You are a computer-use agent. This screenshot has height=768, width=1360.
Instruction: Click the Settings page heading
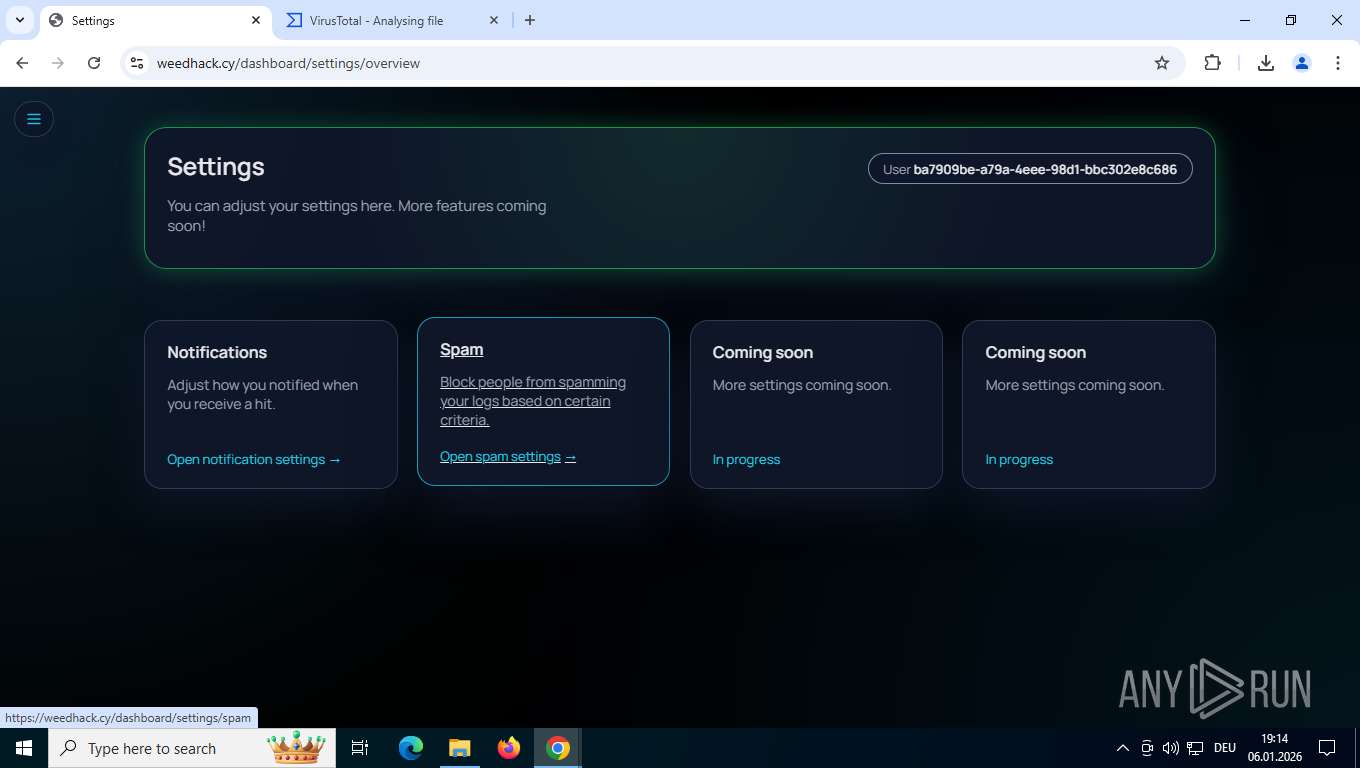216,166
